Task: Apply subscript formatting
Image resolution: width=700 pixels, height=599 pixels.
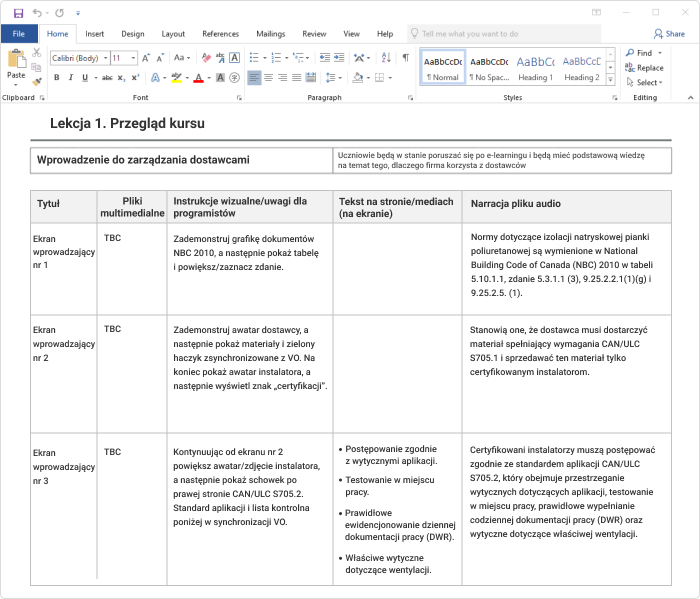Action: pos(121,78)
